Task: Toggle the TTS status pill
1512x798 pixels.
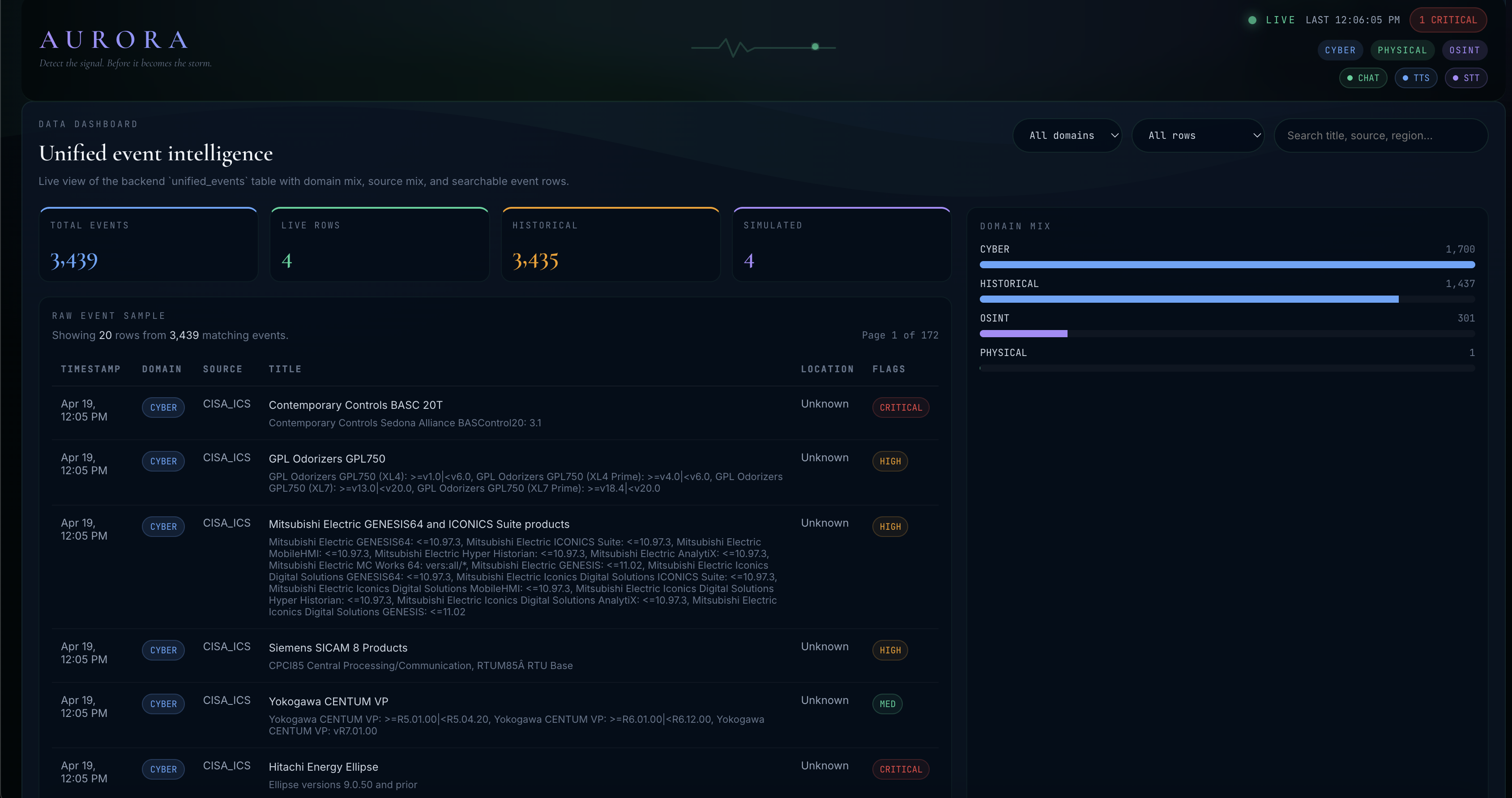Action: pyautogui.click(x=1416, y=78)
